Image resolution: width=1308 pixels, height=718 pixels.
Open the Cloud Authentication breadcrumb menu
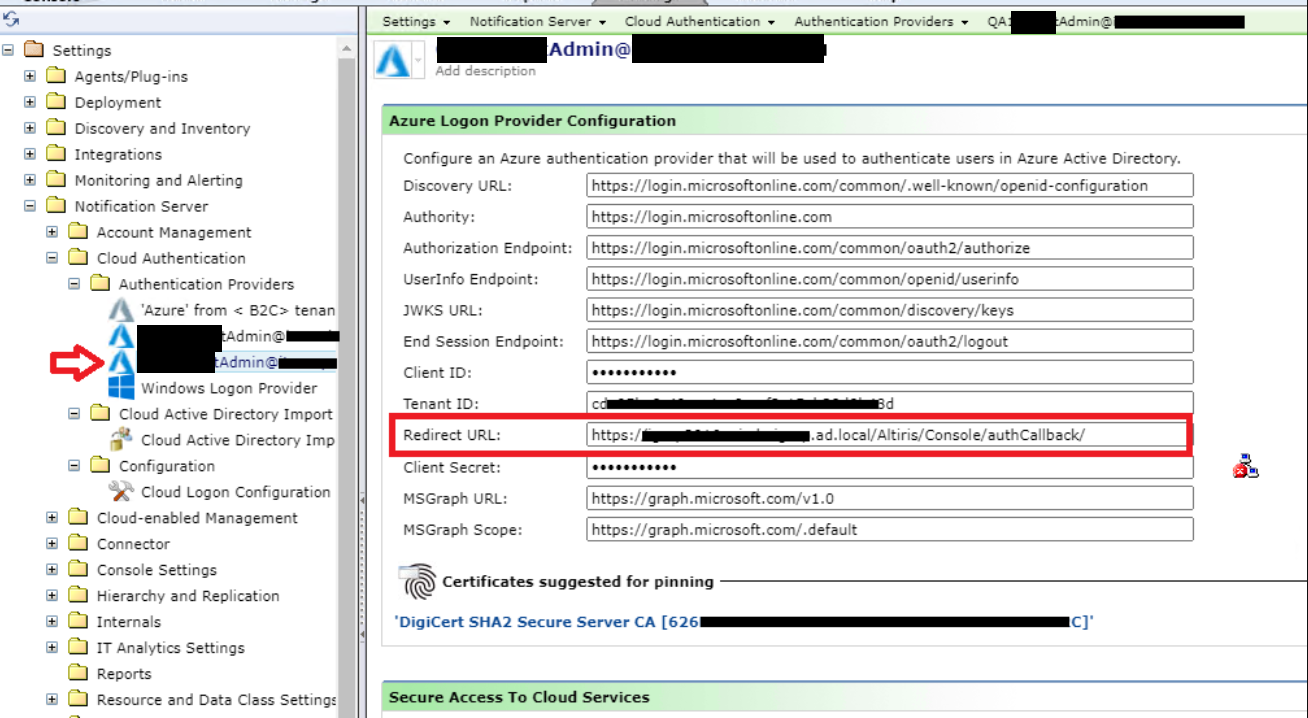[700, 21]
